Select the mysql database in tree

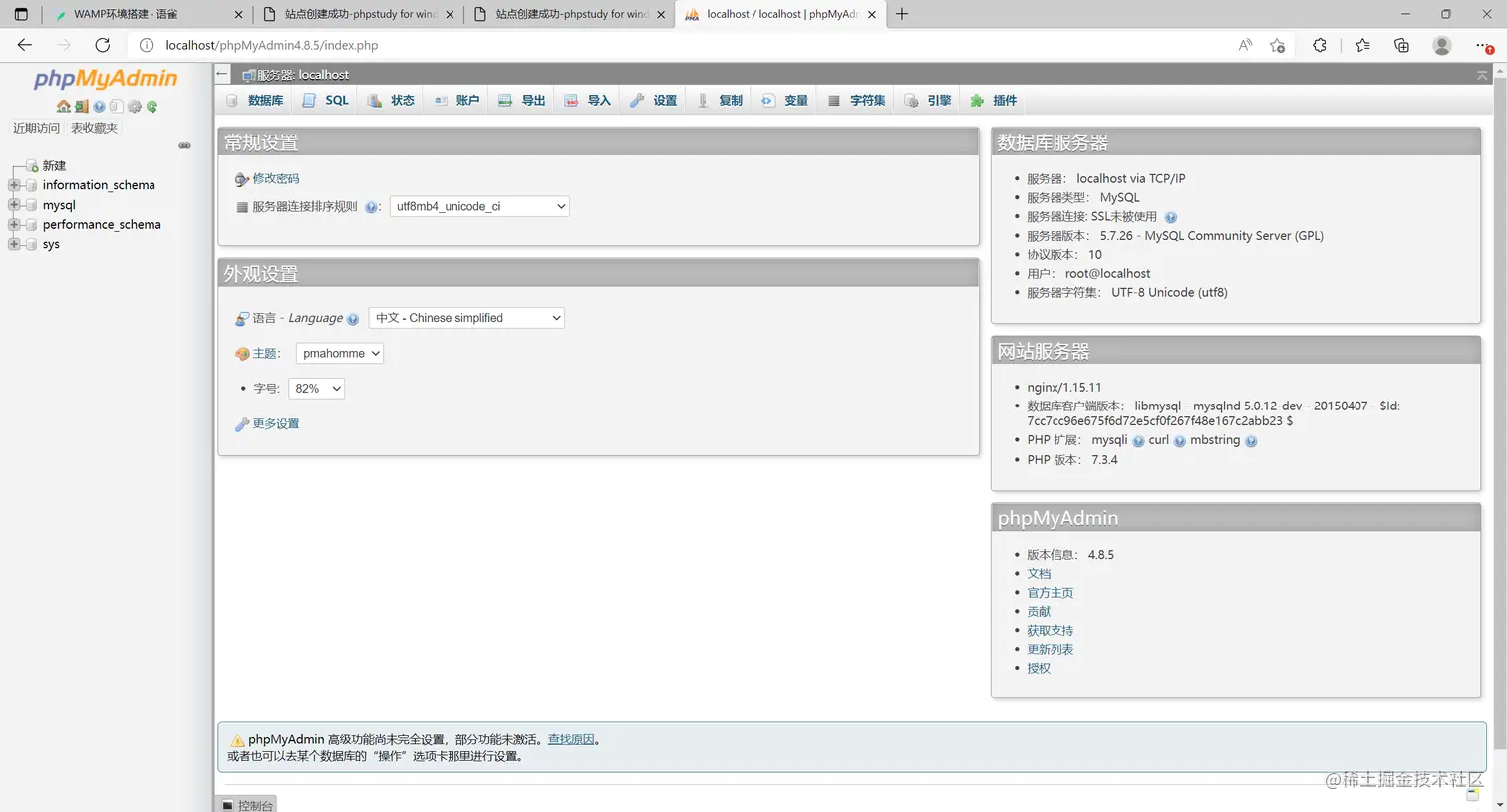click(x=59, y=205)
